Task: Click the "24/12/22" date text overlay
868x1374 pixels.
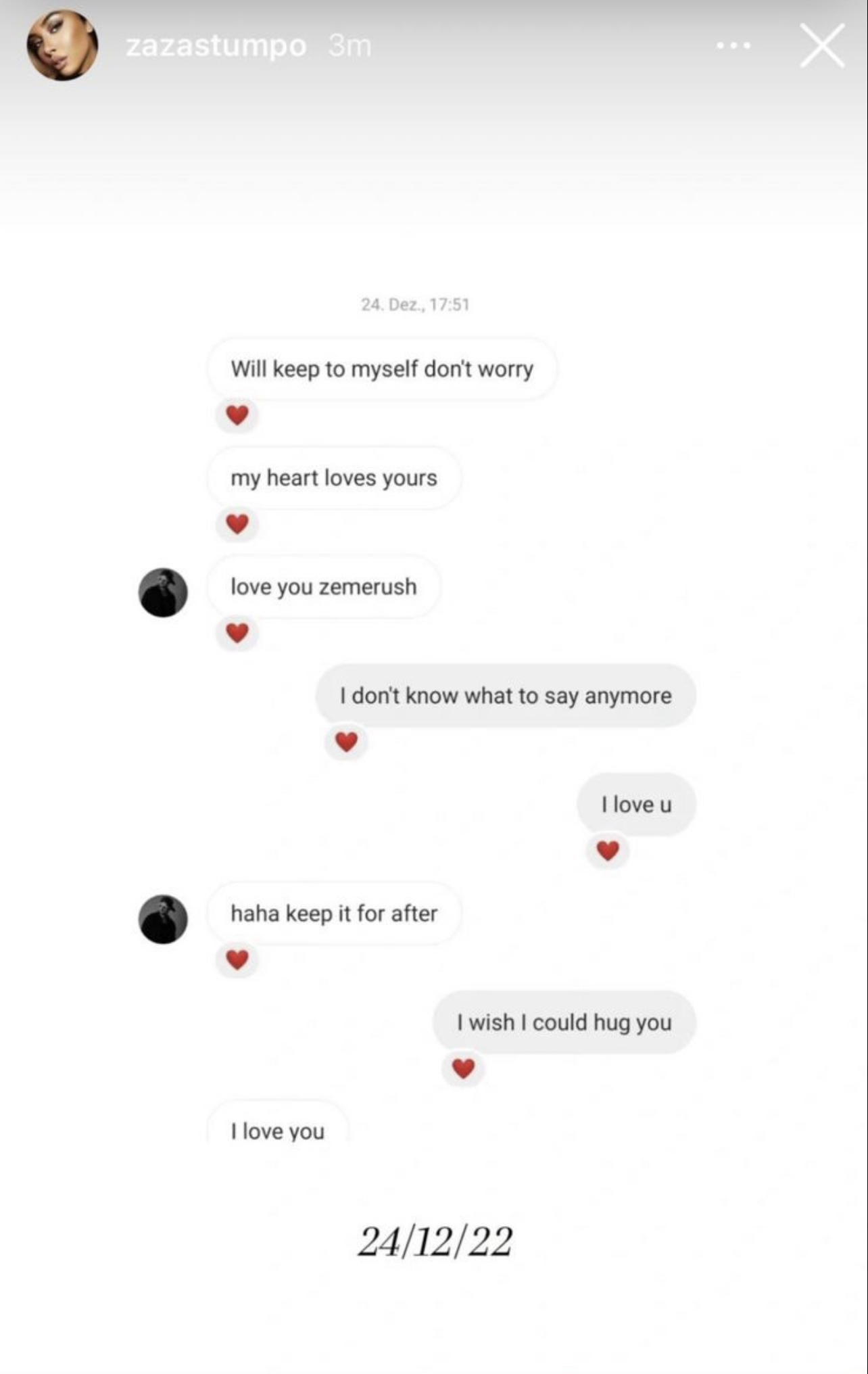Action: tap(435, 1241)
